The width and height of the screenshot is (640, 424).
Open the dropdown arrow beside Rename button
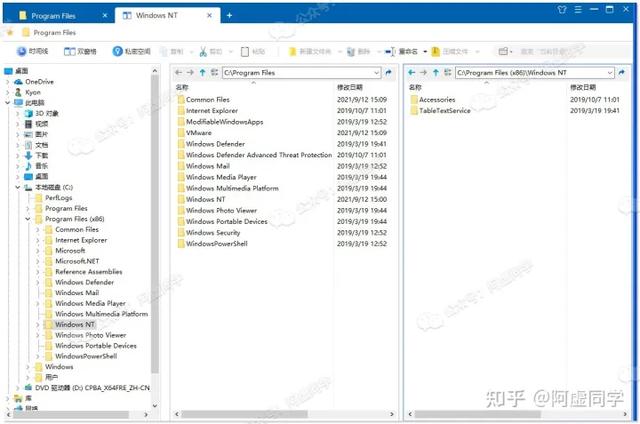tap(425, 52)
